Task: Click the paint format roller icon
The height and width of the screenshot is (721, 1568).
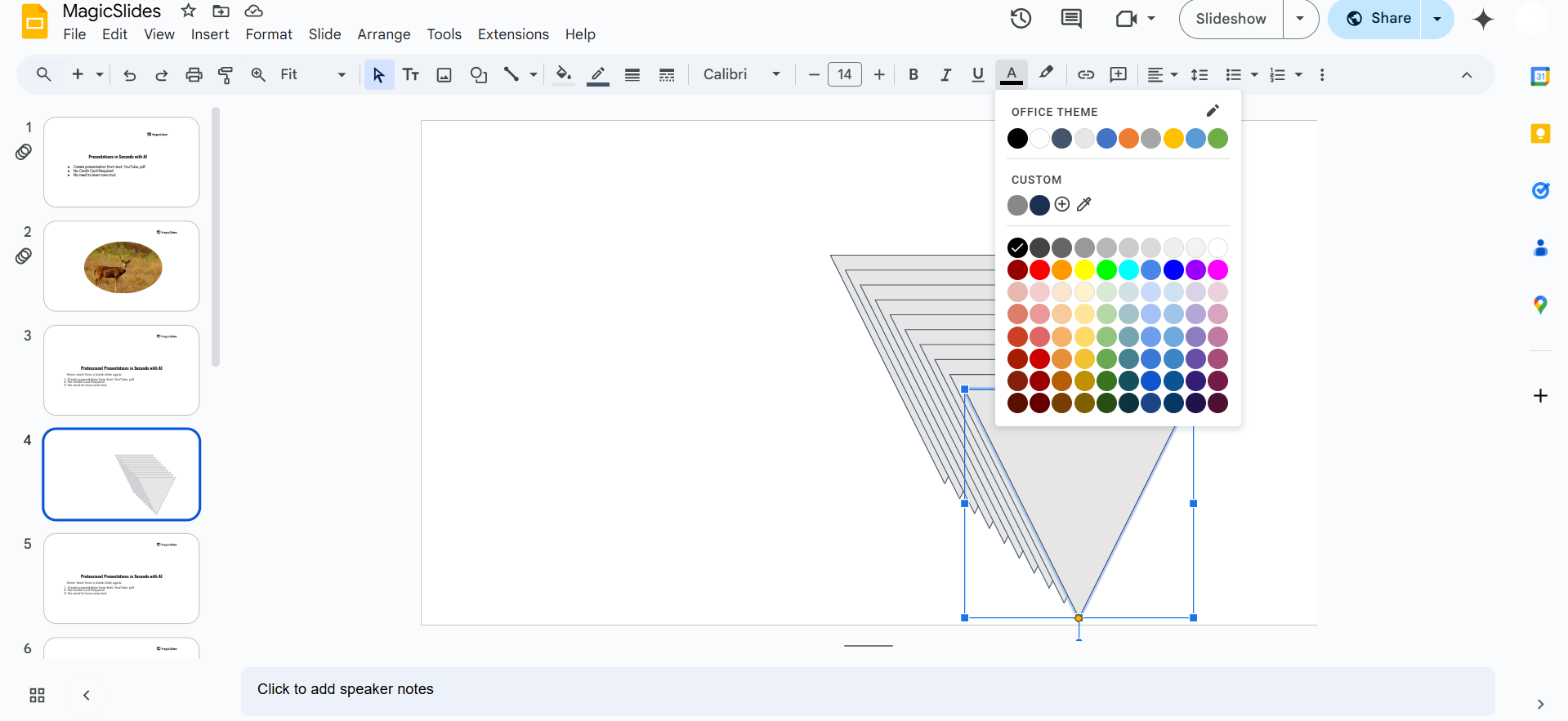Action: click(226, 75)
